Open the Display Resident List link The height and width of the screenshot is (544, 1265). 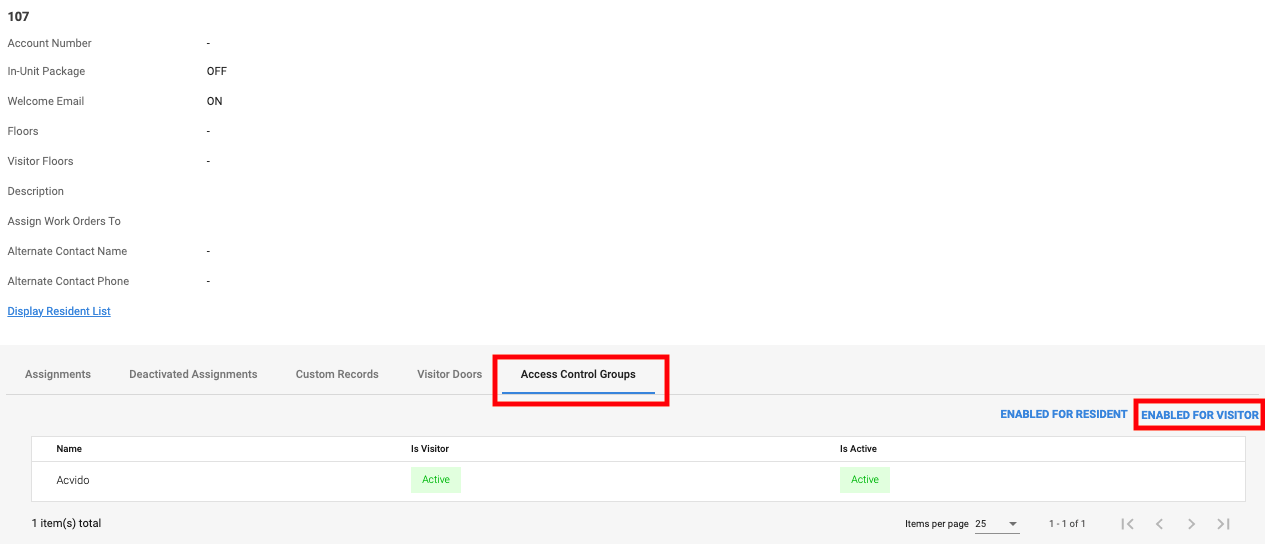pyautogui.click(x=59, y=311)
